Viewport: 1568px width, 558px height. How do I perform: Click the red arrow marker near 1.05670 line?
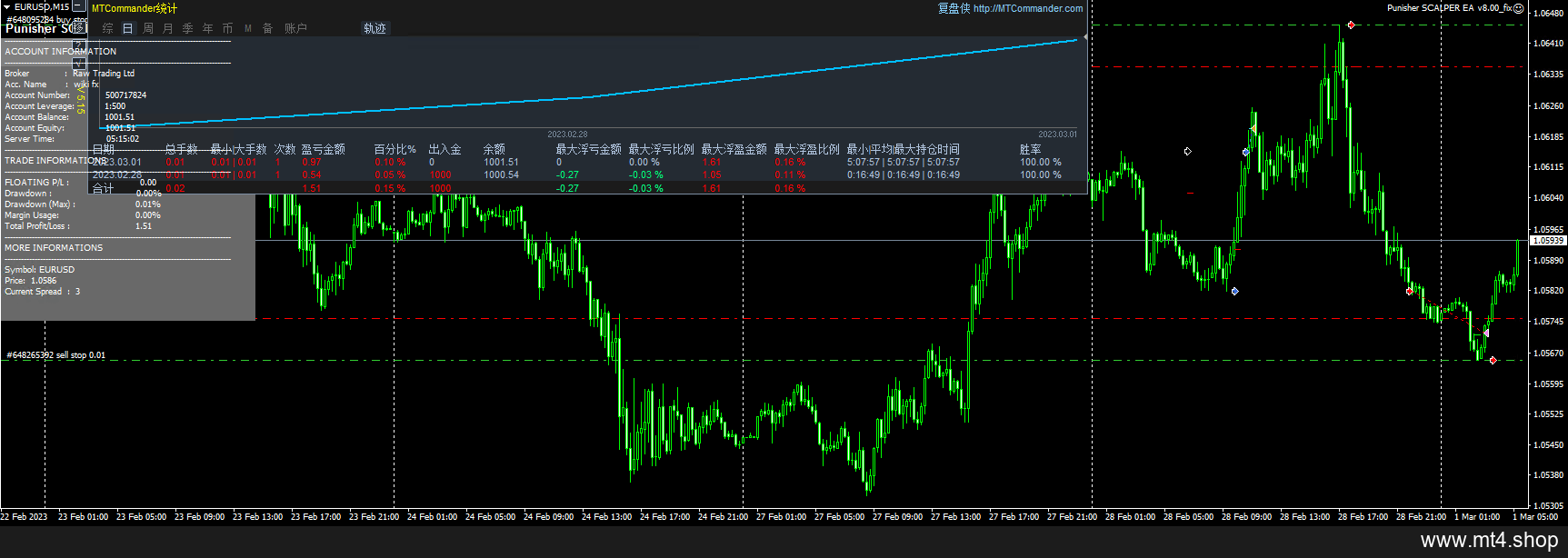pos(1493,360)
